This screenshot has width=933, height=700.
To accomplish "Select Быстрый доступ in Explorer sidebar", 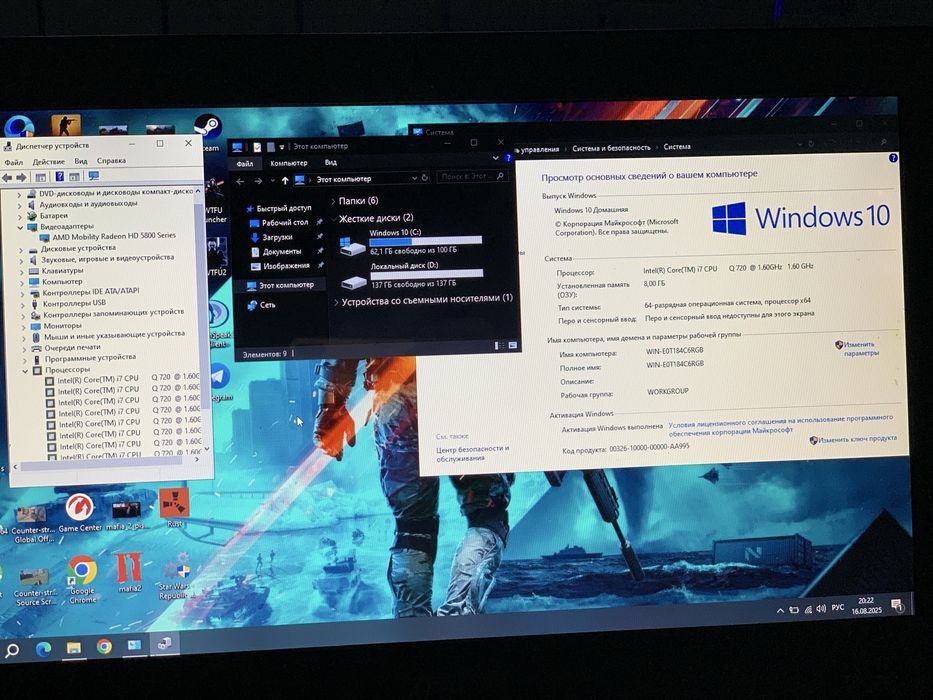I will pos(279,208).
